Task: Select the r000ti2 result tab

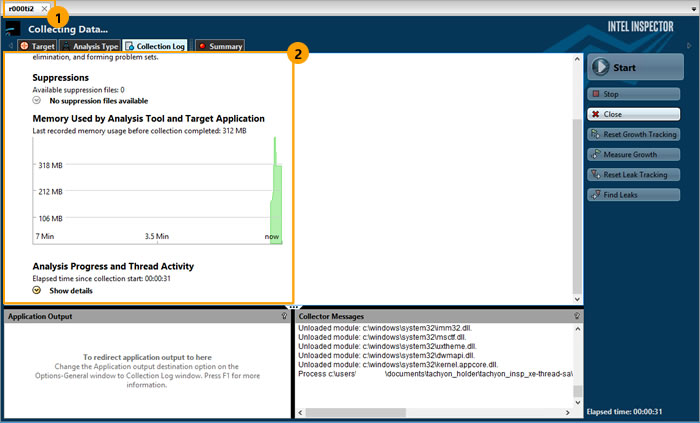Action: 22,8
